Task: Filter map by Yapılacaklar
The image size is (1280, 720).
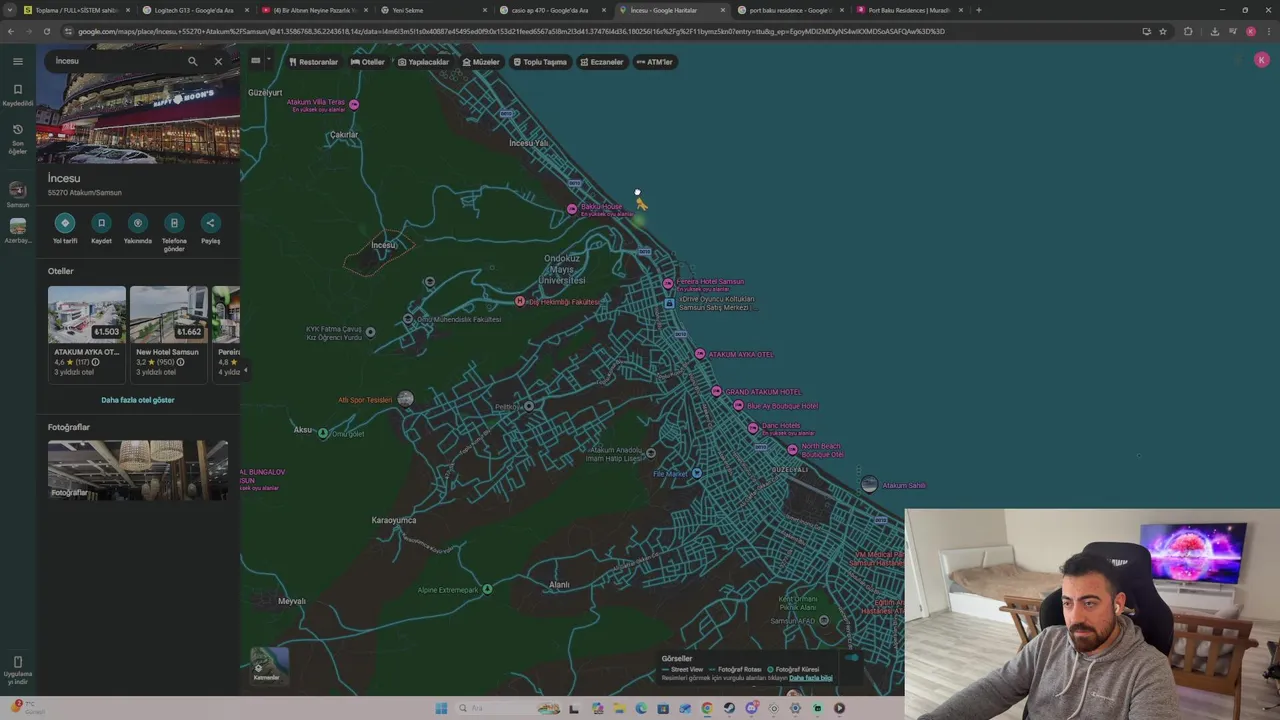Action: (x=423, y=62)
